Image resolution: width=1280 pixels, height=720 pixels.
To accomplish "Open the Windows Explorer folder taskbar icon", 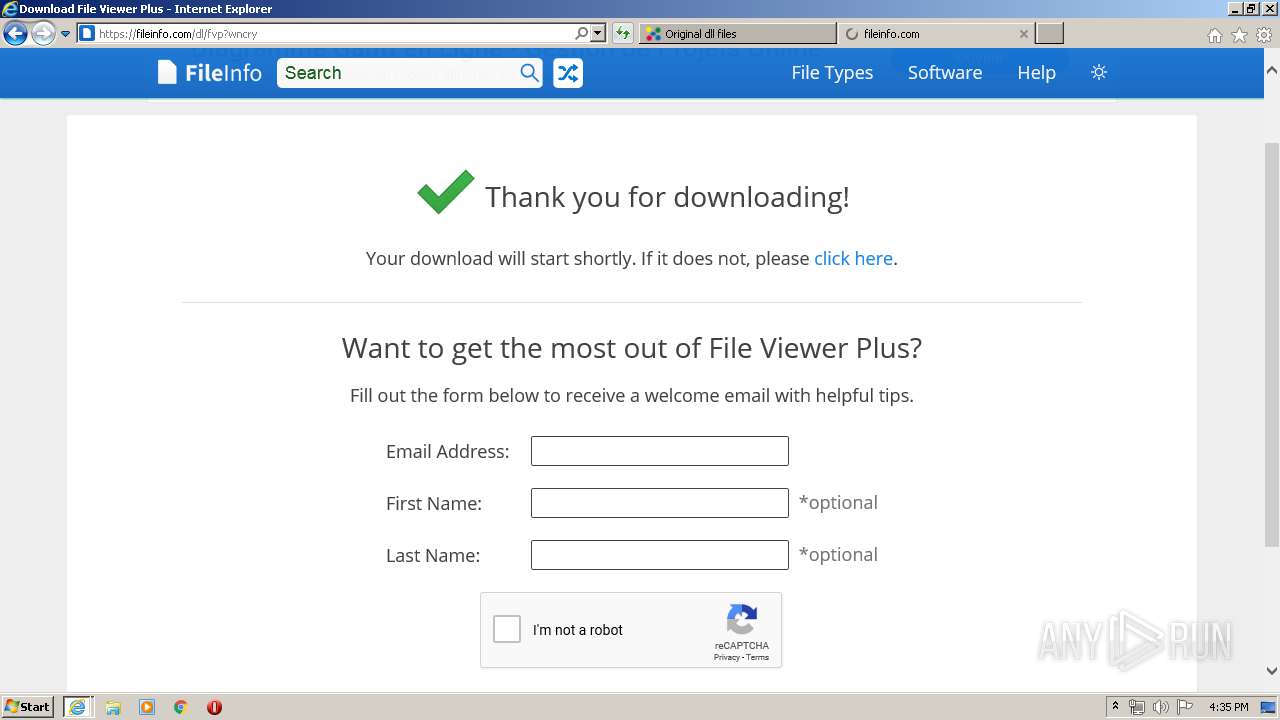I will (x=113, y=707).
